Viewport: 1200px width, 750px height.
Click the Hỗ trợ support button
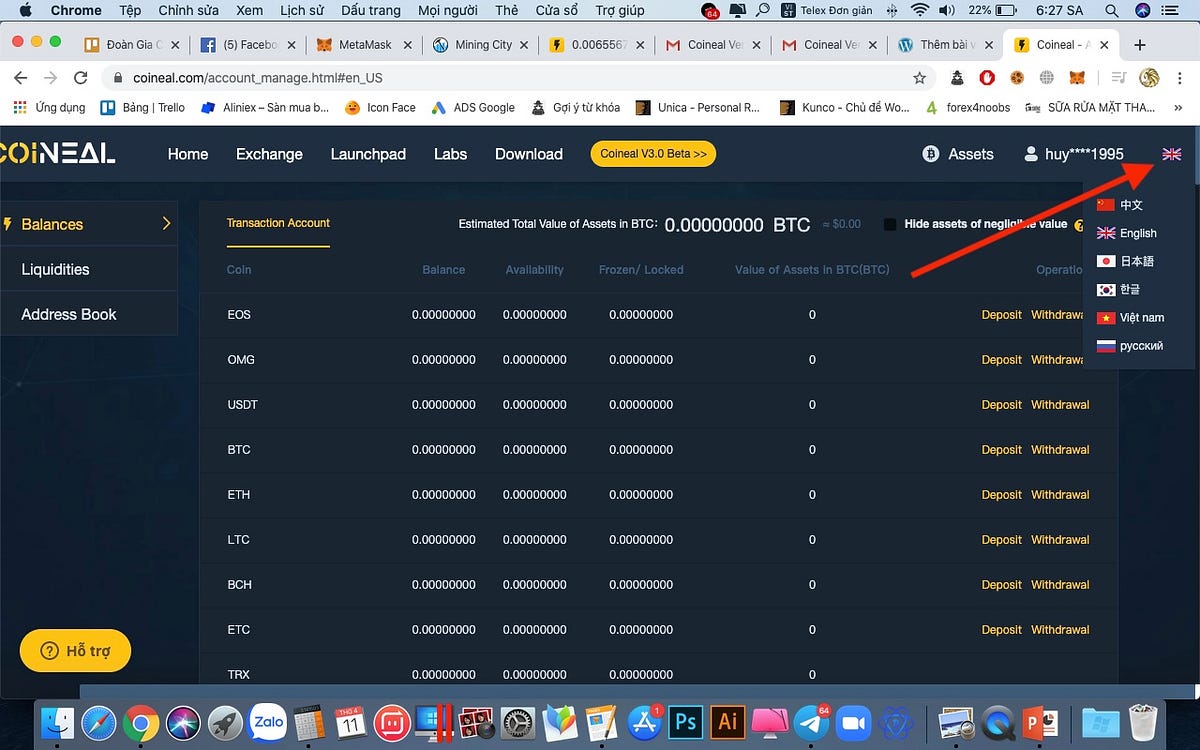pyautogui.click(x=75, y=651)
